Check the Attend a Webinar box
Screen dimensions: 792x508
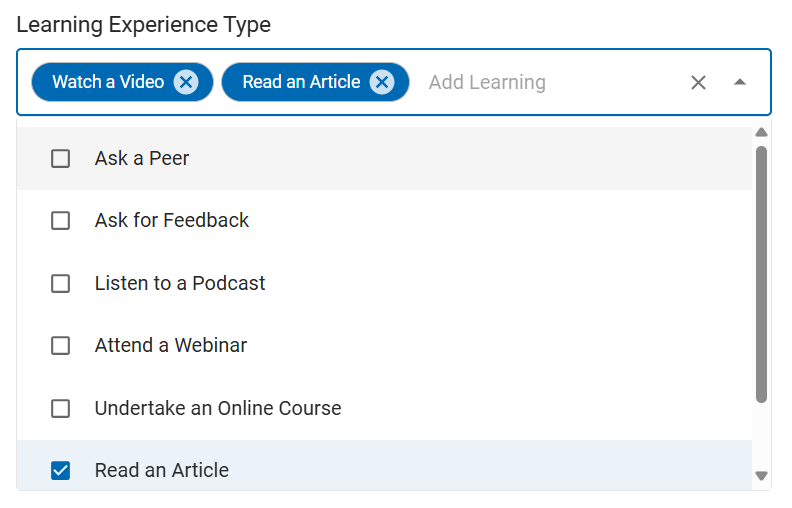[61, 345]
